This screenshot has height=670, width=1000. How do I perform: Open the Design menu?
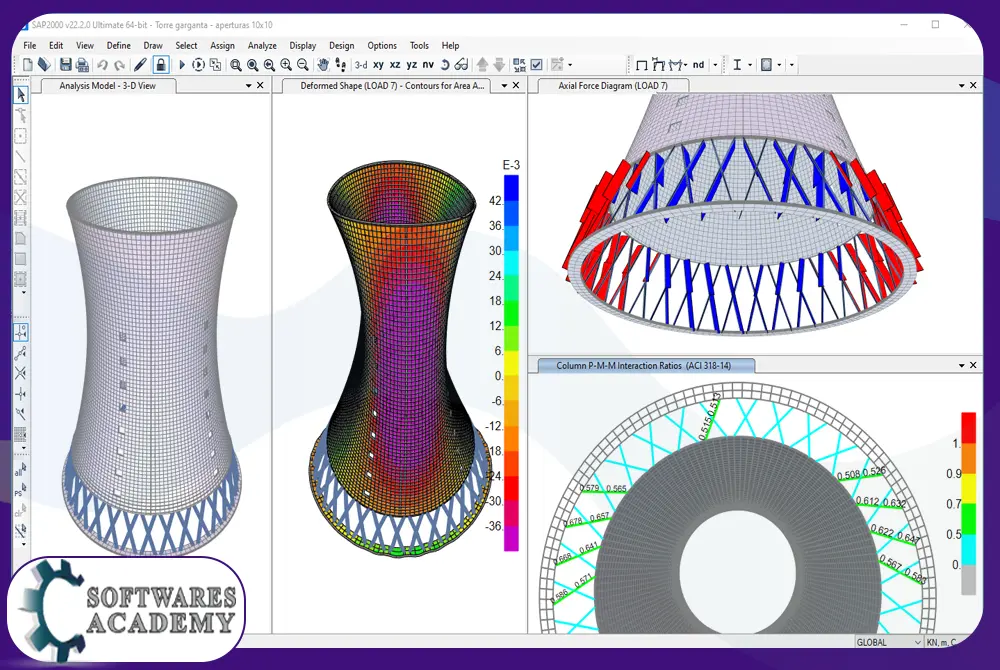click(x=341, y=45)
